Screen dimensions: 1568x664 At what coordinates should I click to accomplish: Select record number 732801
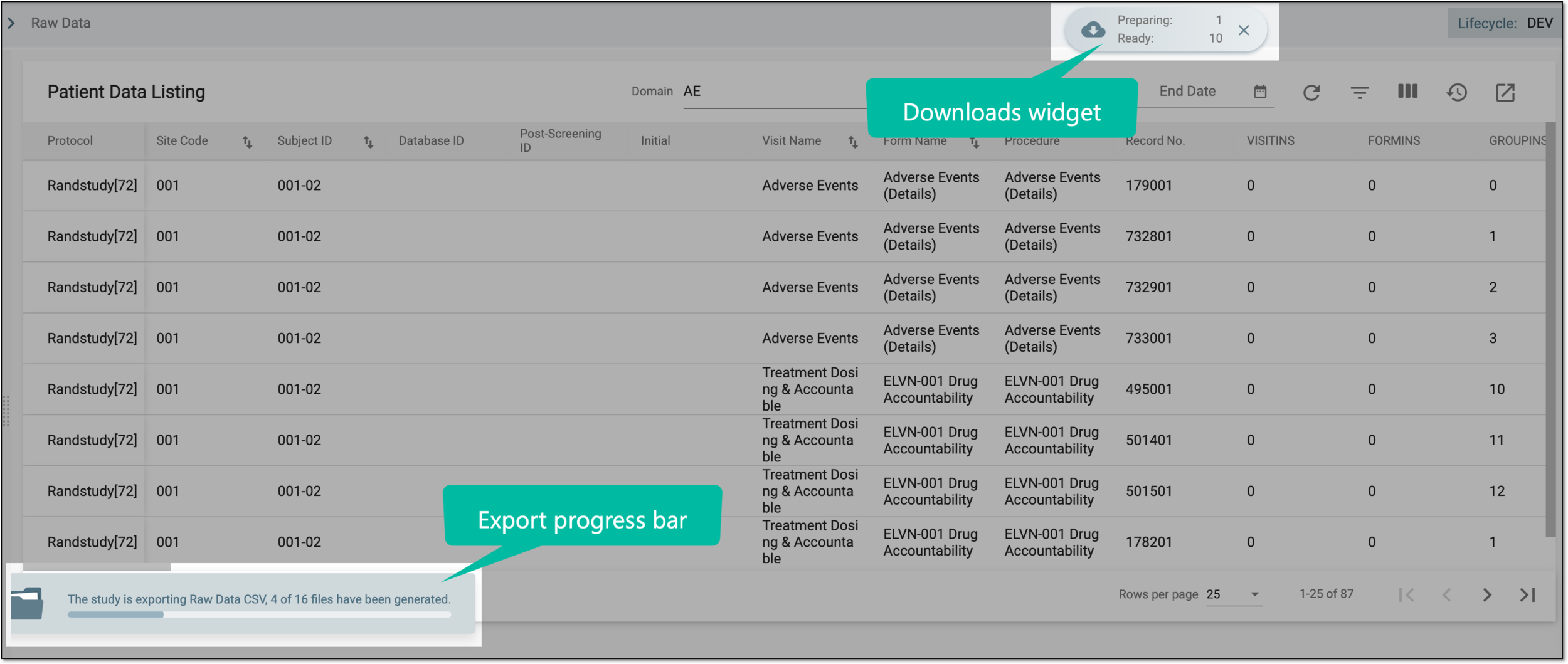(1148, 236)
